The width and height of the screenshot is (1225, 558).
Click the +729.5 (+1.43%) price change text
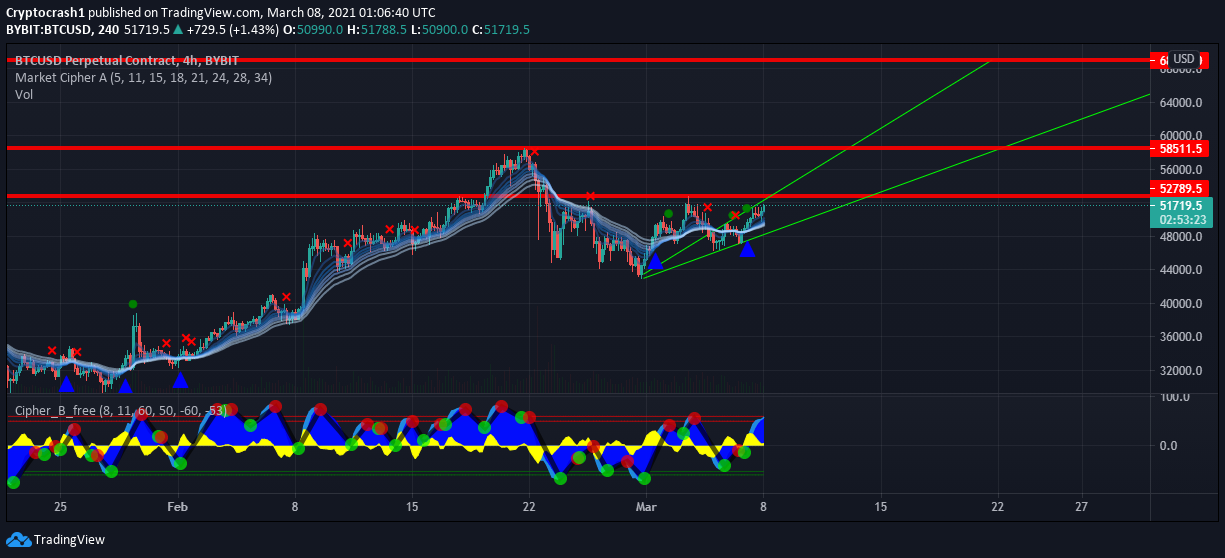(232, 30)
